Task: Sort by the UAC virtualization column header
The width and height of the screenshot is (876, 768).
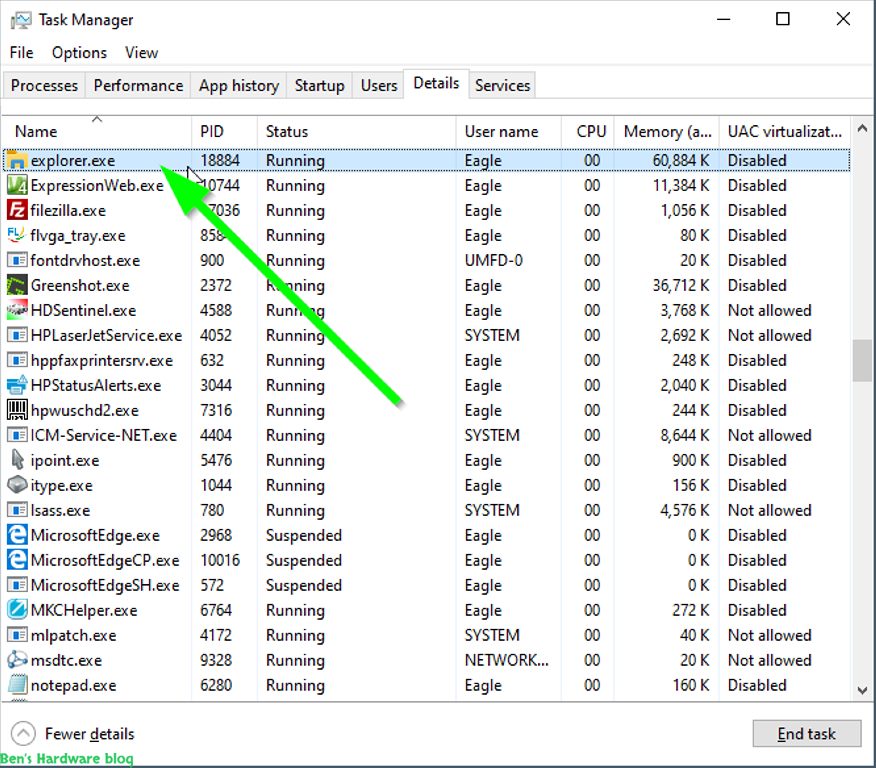Action: (784, 132)
